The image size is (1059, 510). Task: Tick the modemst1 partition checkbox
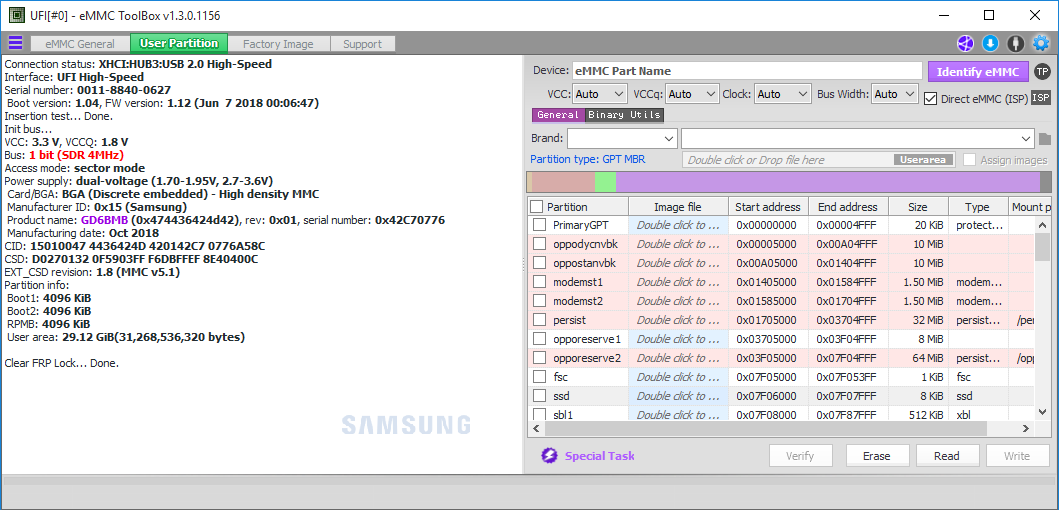pos(539,282)
